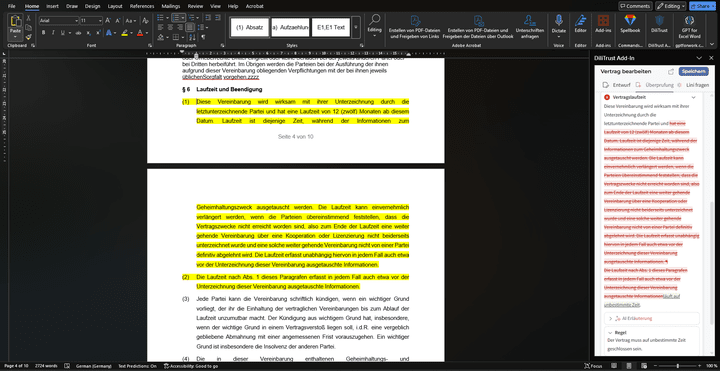Create PDF and share via Outlook
The image size is (720, 371).
(x=478, y=27)
